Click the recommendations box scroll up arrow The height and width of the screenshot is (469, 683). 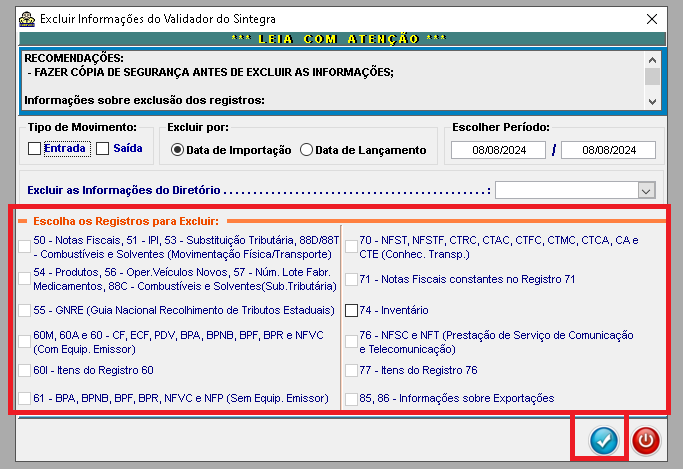click(x=652, y=60)
